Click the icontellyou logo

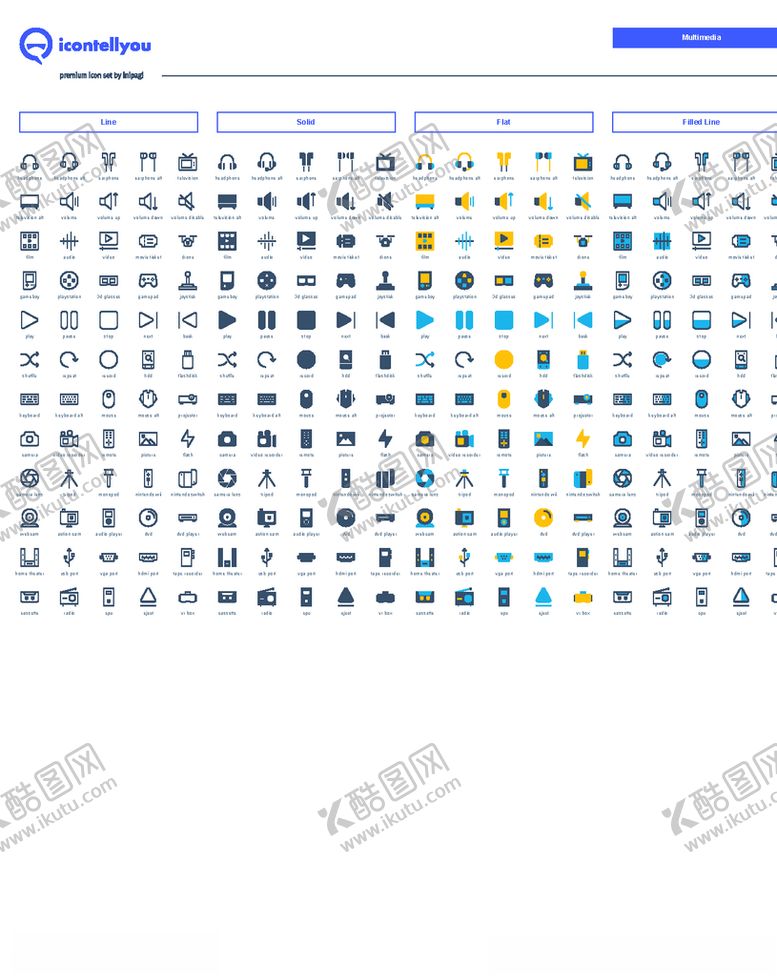click(x=85, y=45)
